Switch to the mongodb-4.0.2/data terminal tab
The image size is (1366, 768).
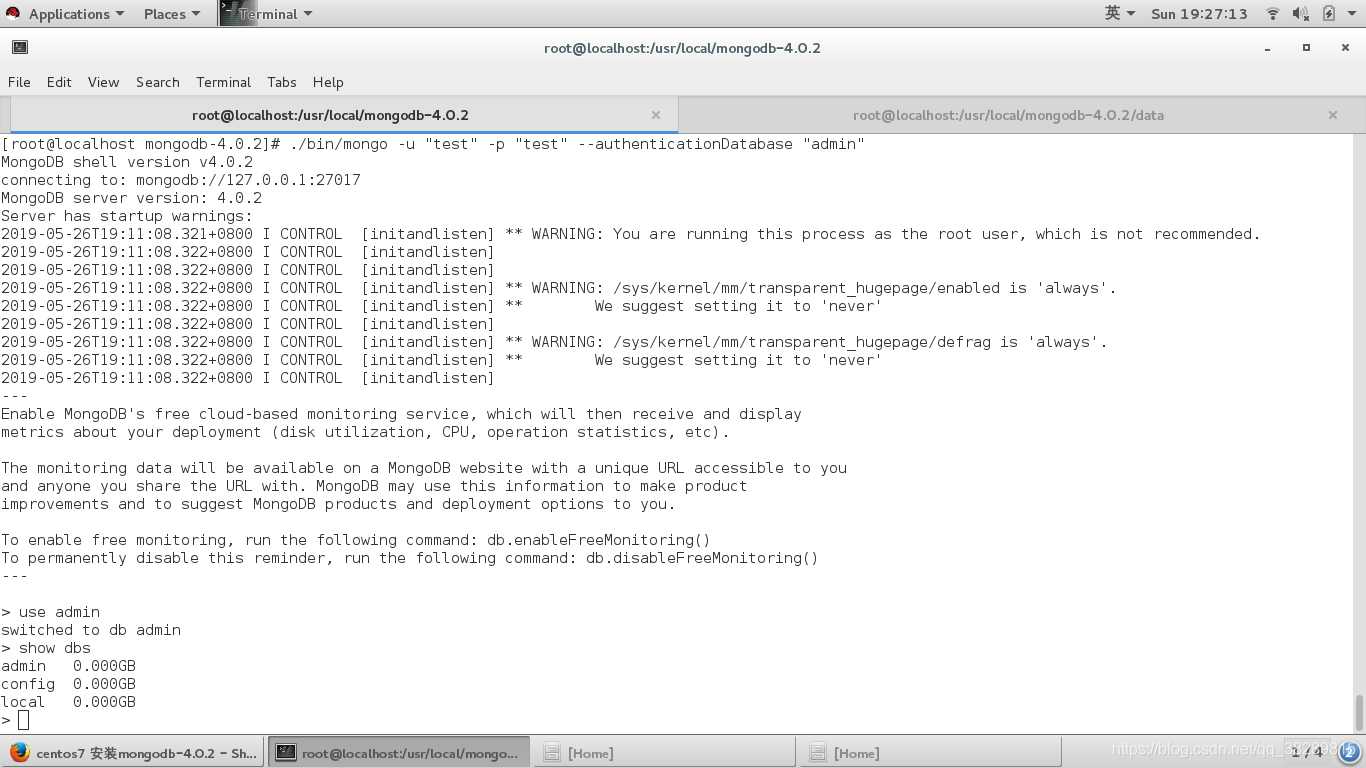[1008, 115]
